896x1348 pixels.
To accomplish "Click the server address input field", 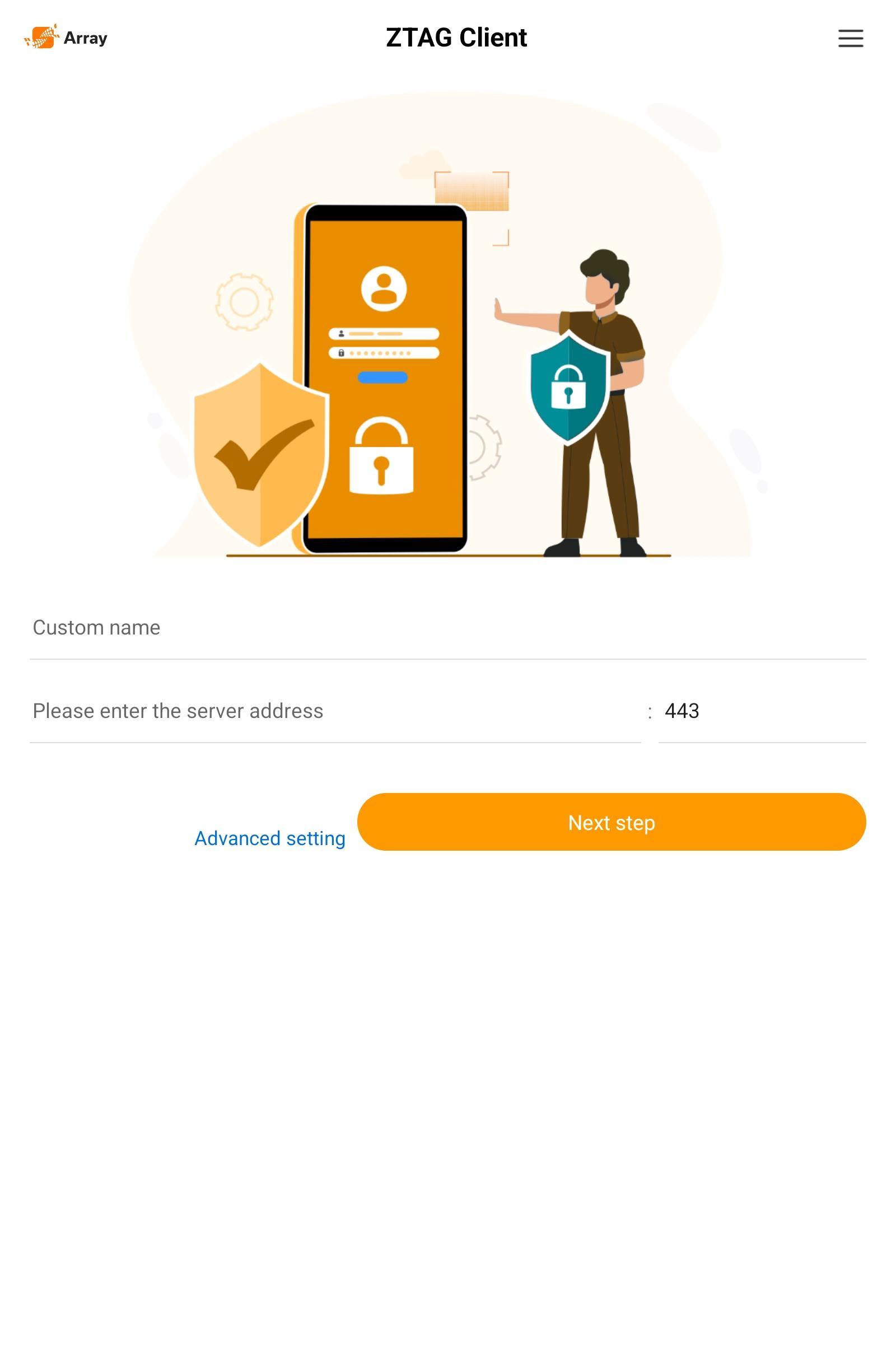I will coord(335,711).
